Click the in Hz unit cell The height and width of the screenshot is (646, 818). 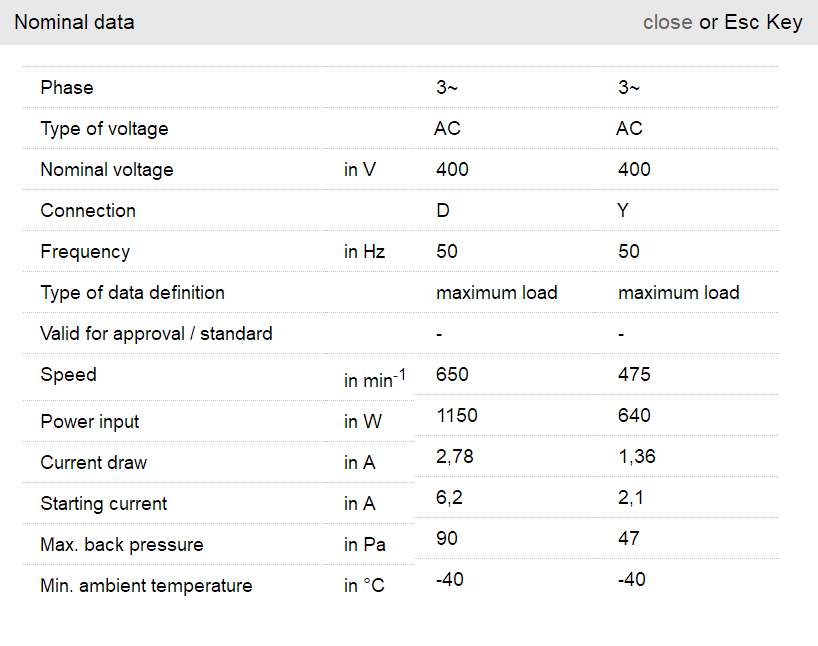click(364, 252)
